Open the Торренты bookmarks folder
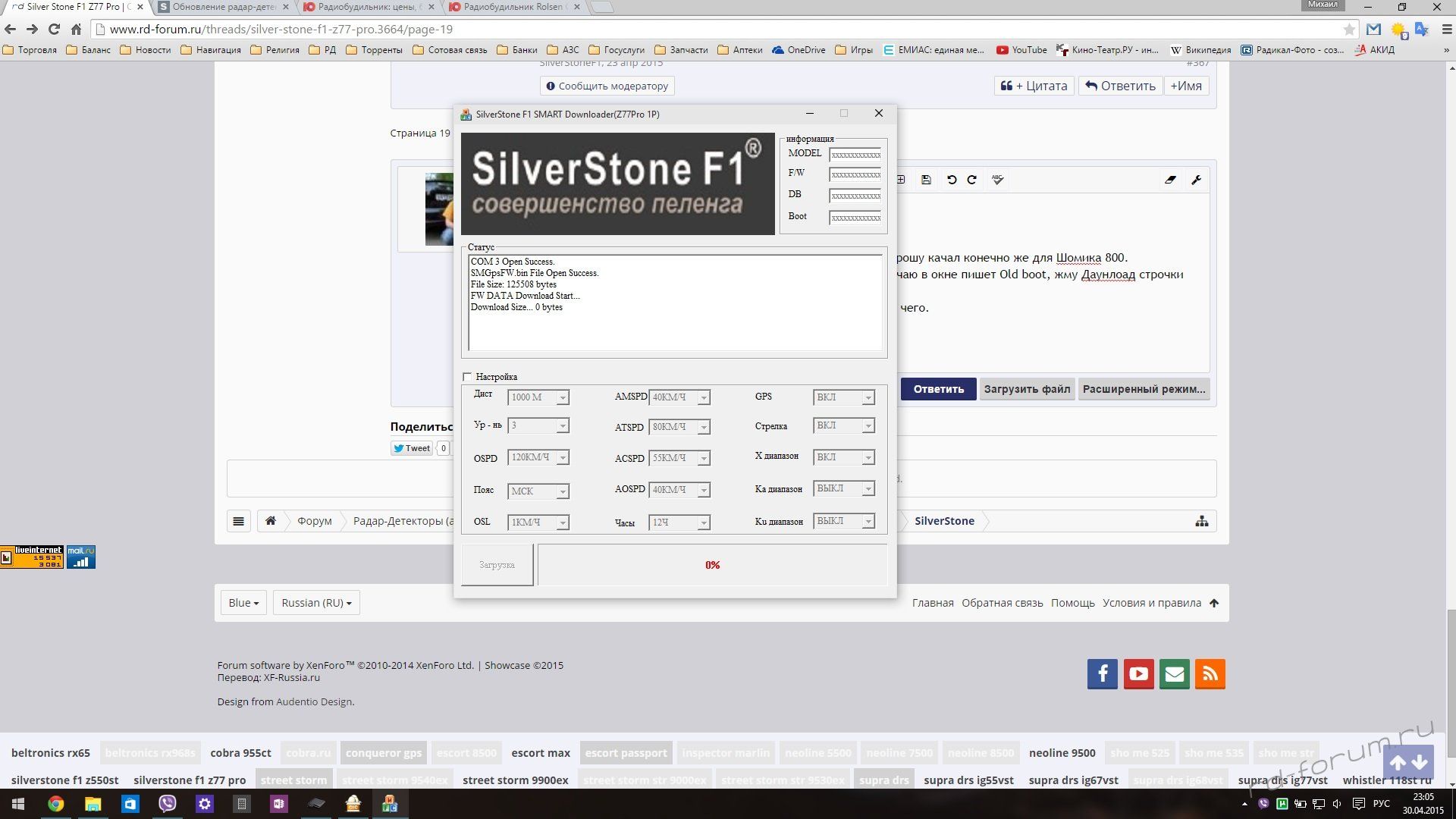 point(375,50)
